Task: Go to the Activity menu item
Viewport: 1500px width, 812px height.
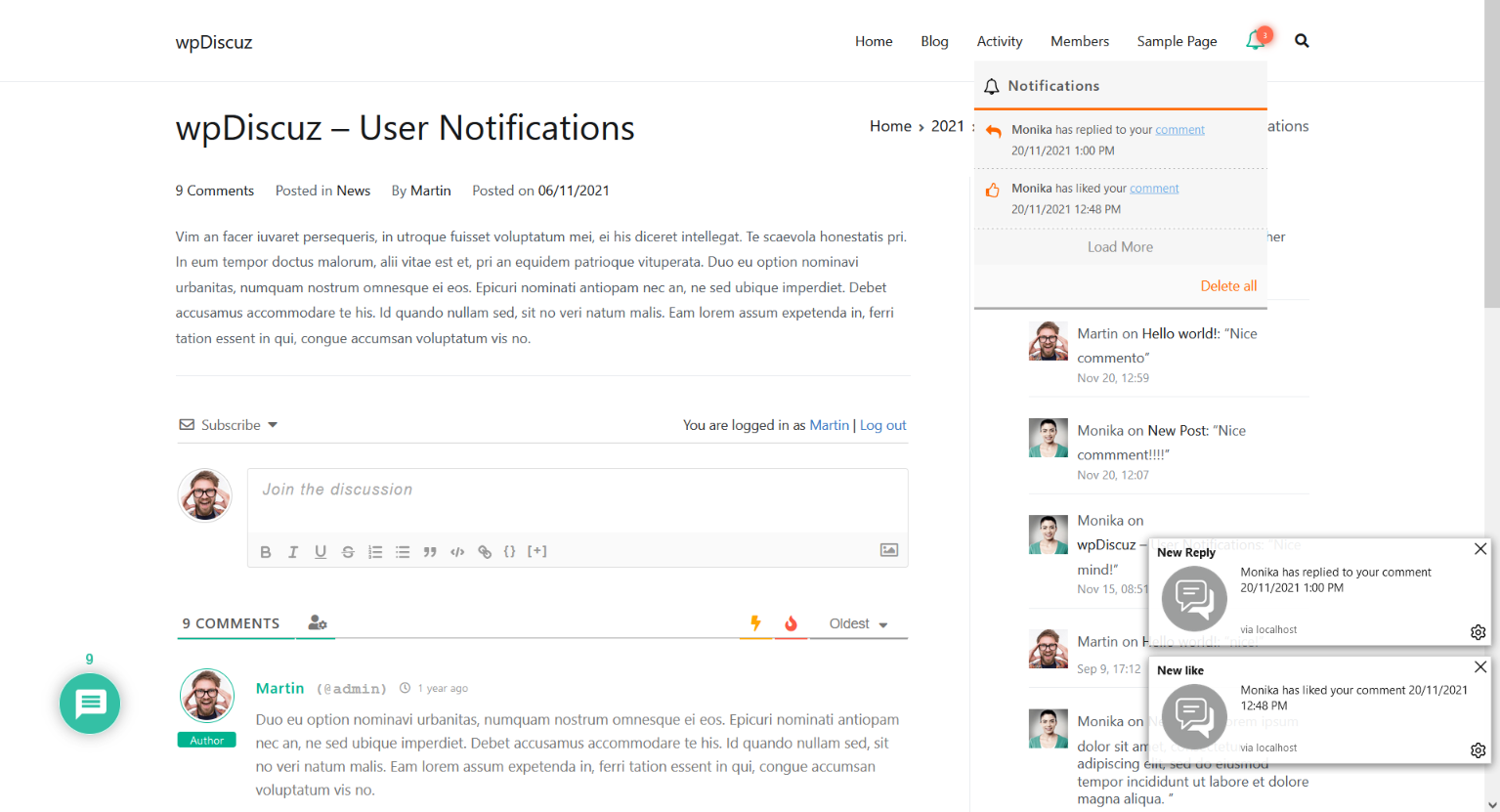Action: [x=999, y=41]
